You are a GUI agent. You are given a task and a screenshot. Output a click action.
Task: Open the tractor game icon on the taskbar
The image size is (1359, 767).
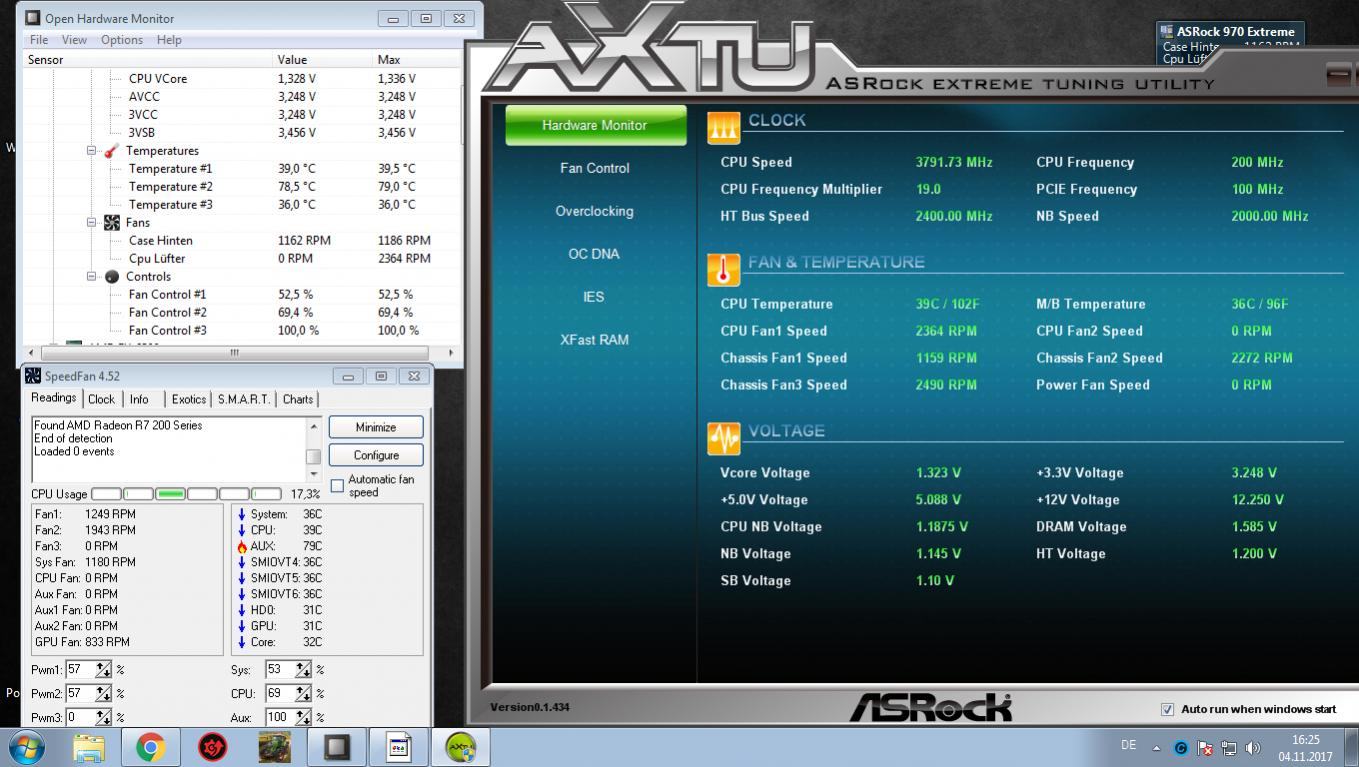pyautogui.click(x=274, y=747)
